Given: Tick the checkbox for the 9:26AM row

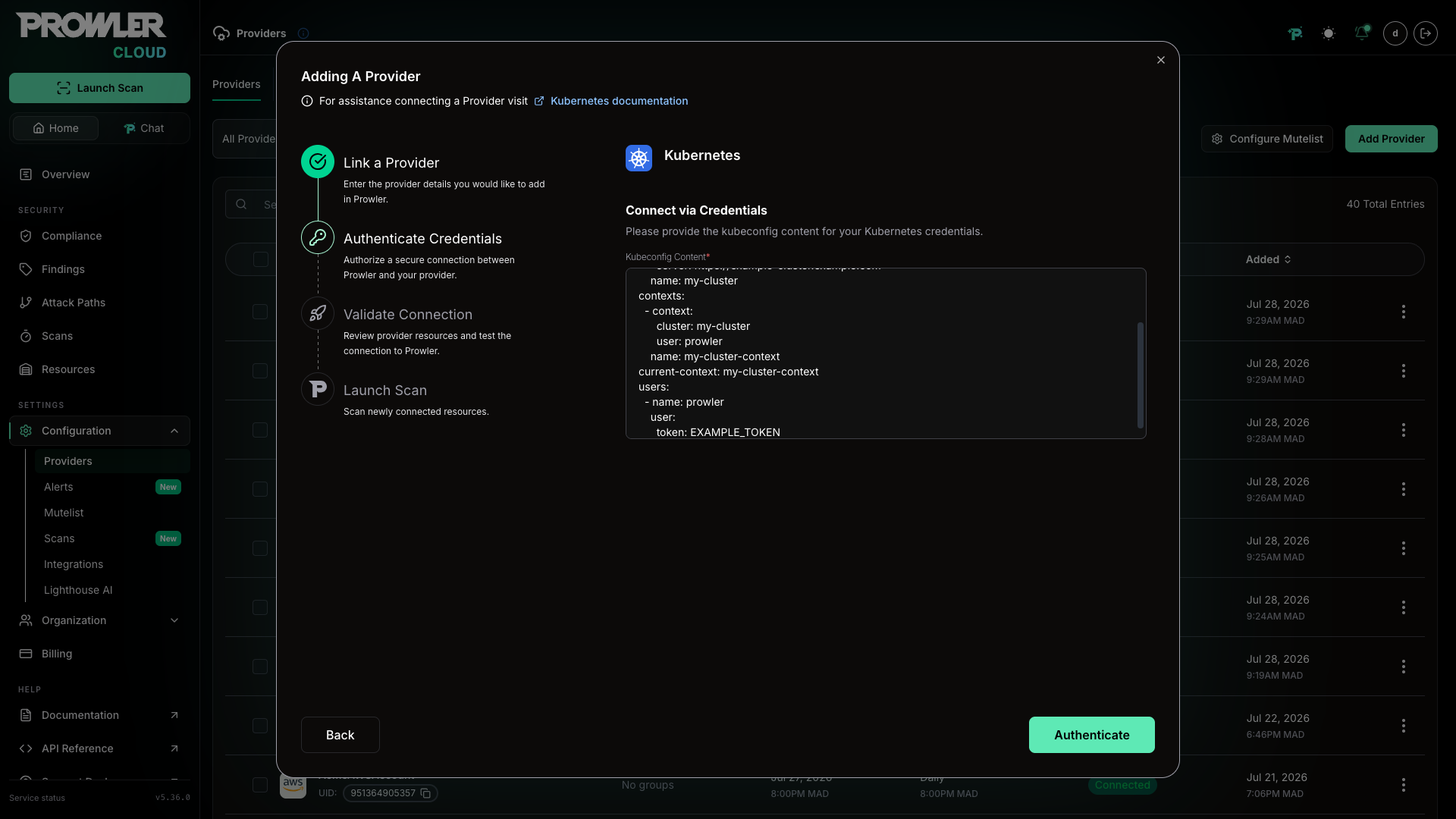Looking at the screenshot, I should point(260,489).
